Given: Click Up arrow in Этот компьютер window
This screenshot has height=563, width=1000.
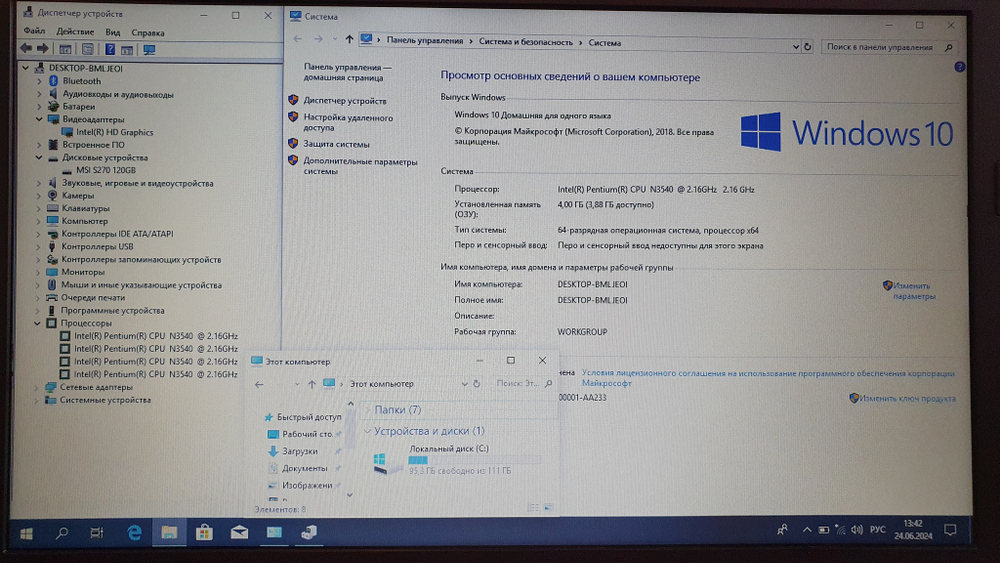Looking at the screenshot, I should [311, 384].
